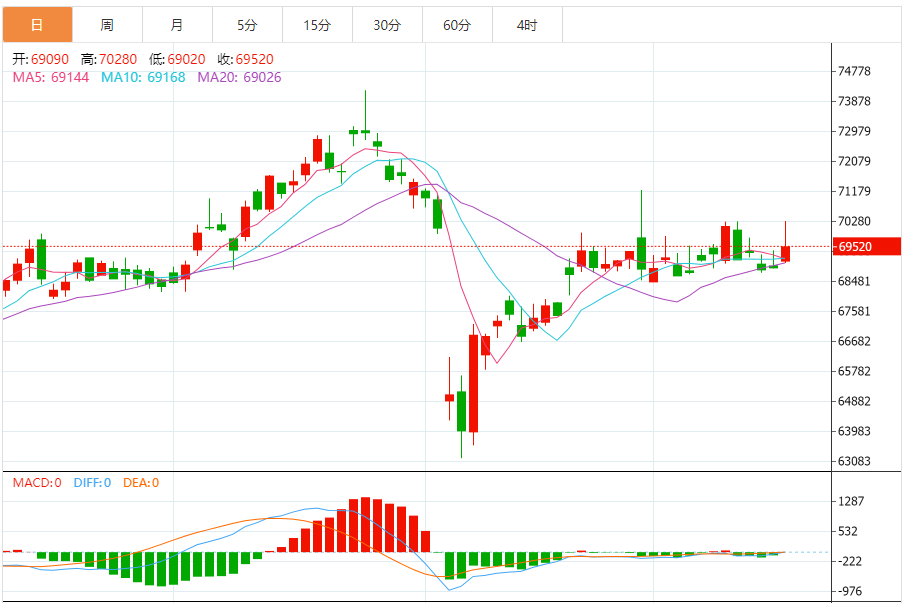The width and height of the screenshot is (907, 603).
Task: Click the 71179 price axis label
Action: (854, 191)
